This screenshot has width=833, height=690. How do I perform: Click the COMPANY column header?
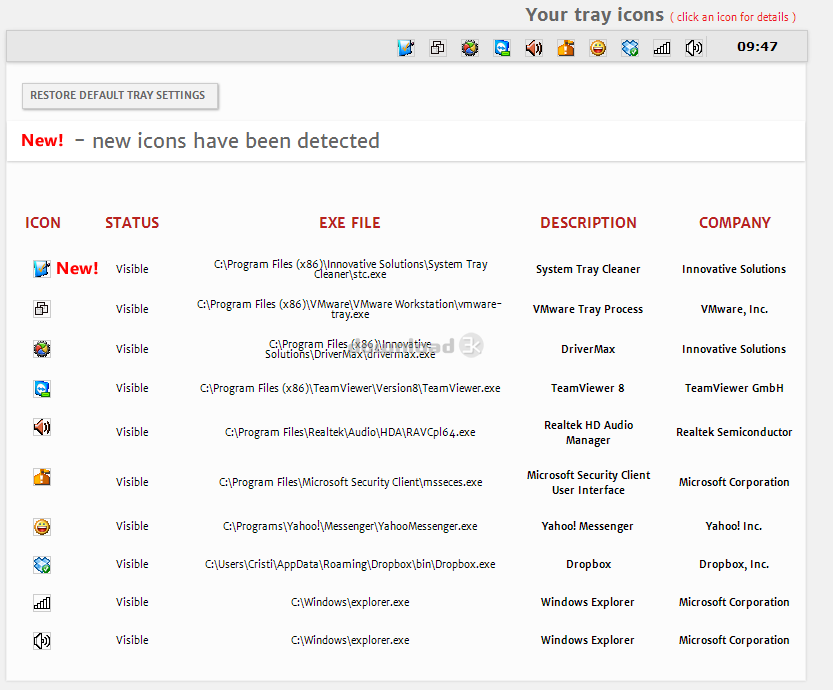pyautogui.click(x=735, y=223)
